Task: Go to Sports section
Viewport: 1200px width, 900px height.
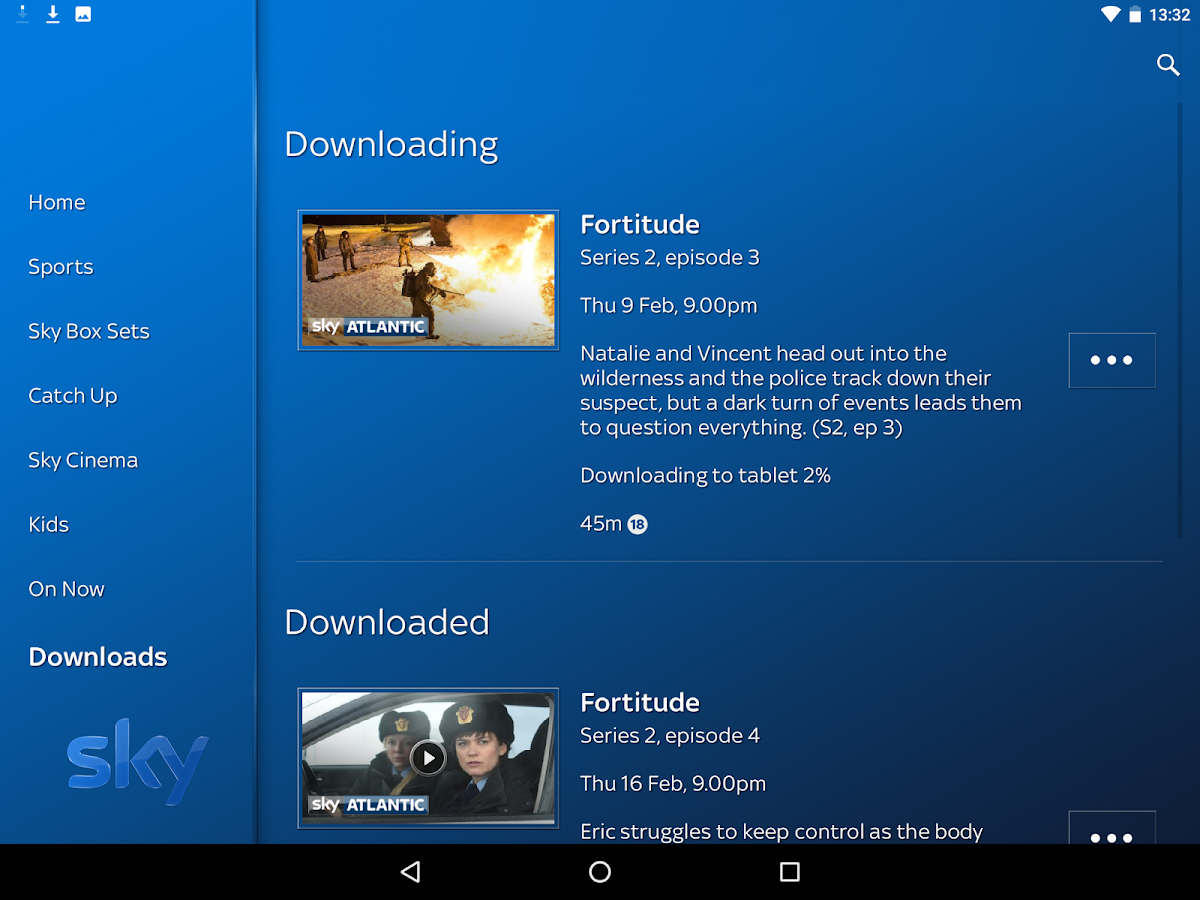Action: pos(61,267)
